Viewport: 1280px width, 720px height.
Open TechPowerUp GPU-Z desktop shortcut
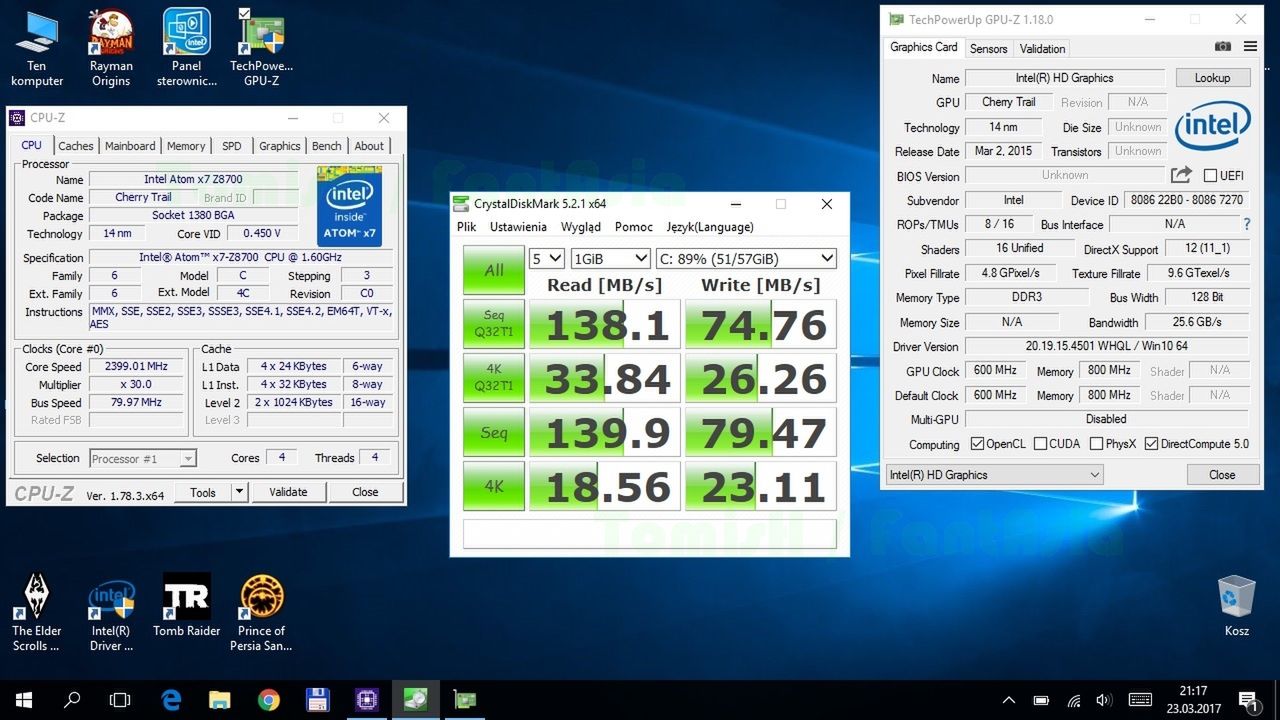[x=261, y=48]
